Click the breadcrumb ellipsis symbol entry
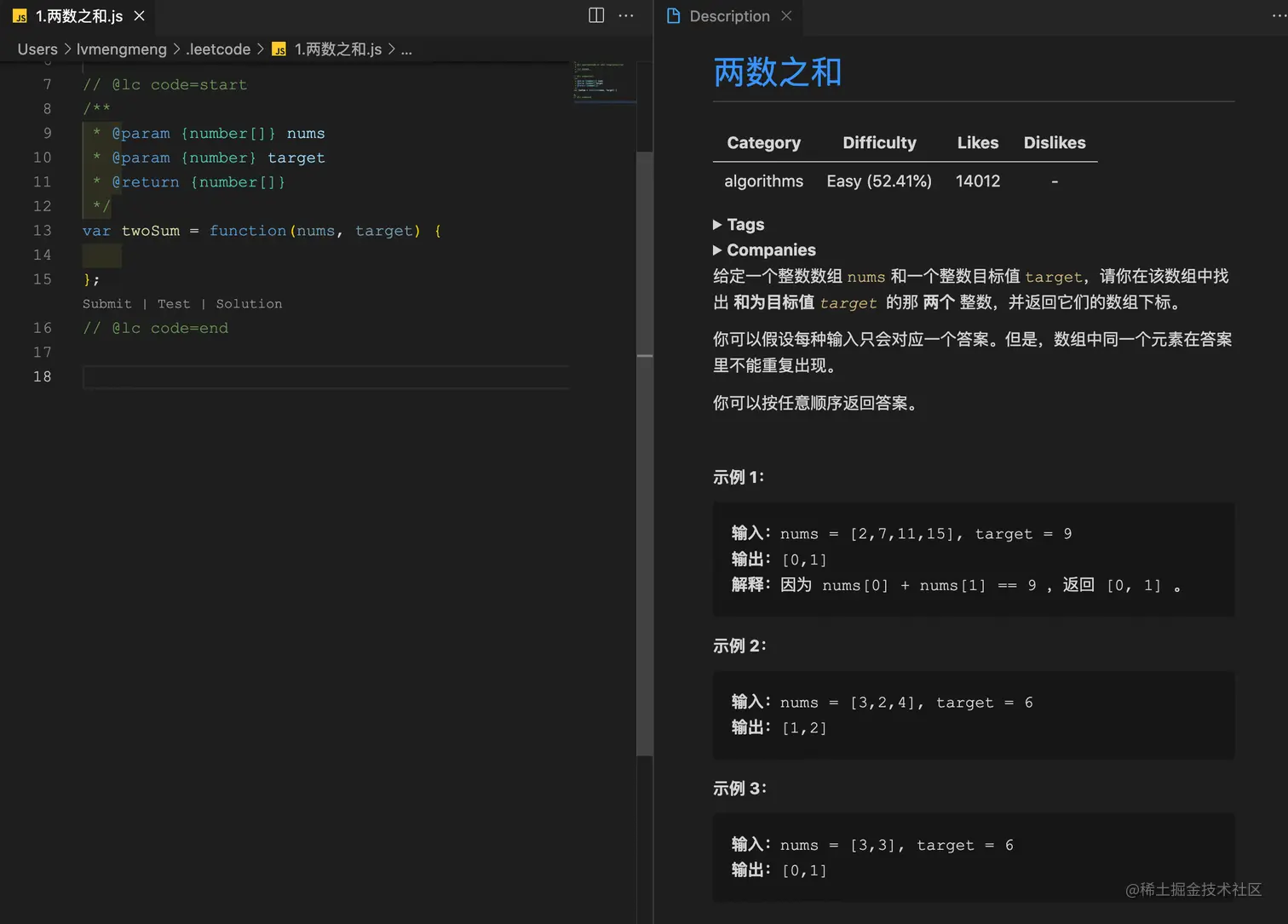Image resolution: width=1288 pixels, height=924 pixels. [x=406, y=49]
